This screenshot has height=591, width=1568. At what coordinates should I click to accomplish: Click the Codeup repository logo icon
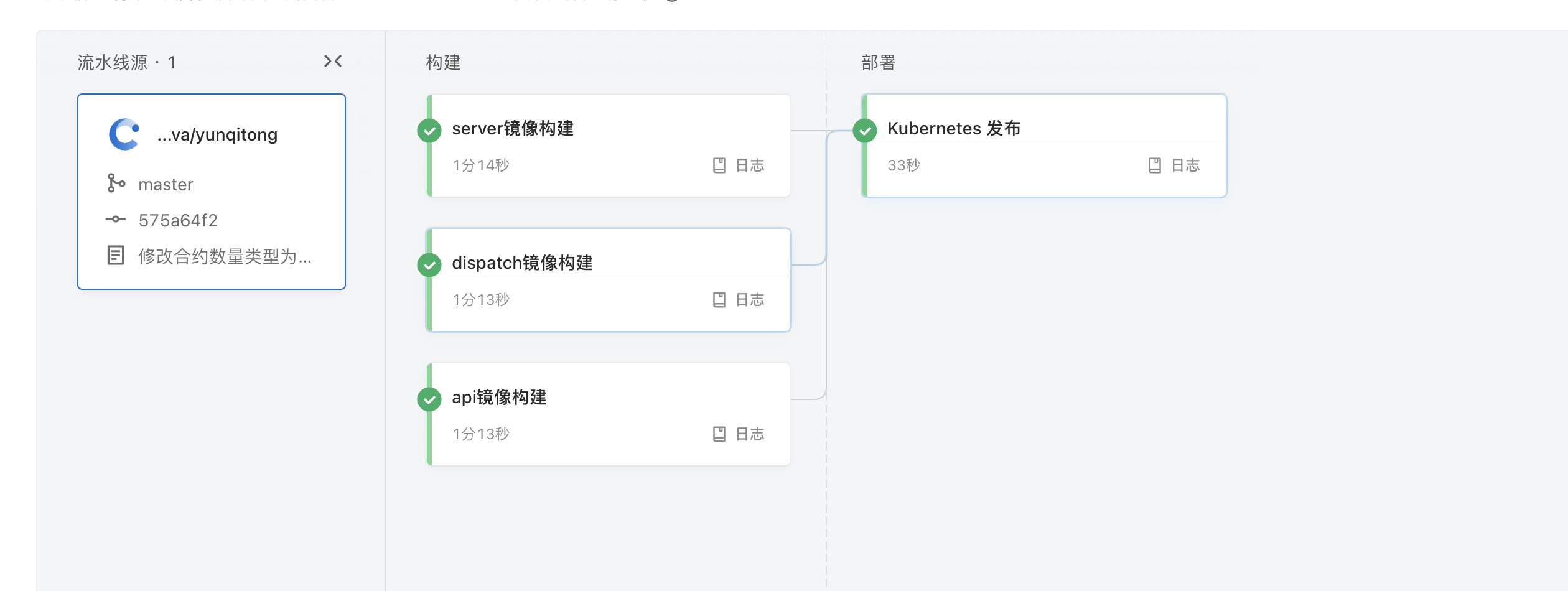coord(124,134)
